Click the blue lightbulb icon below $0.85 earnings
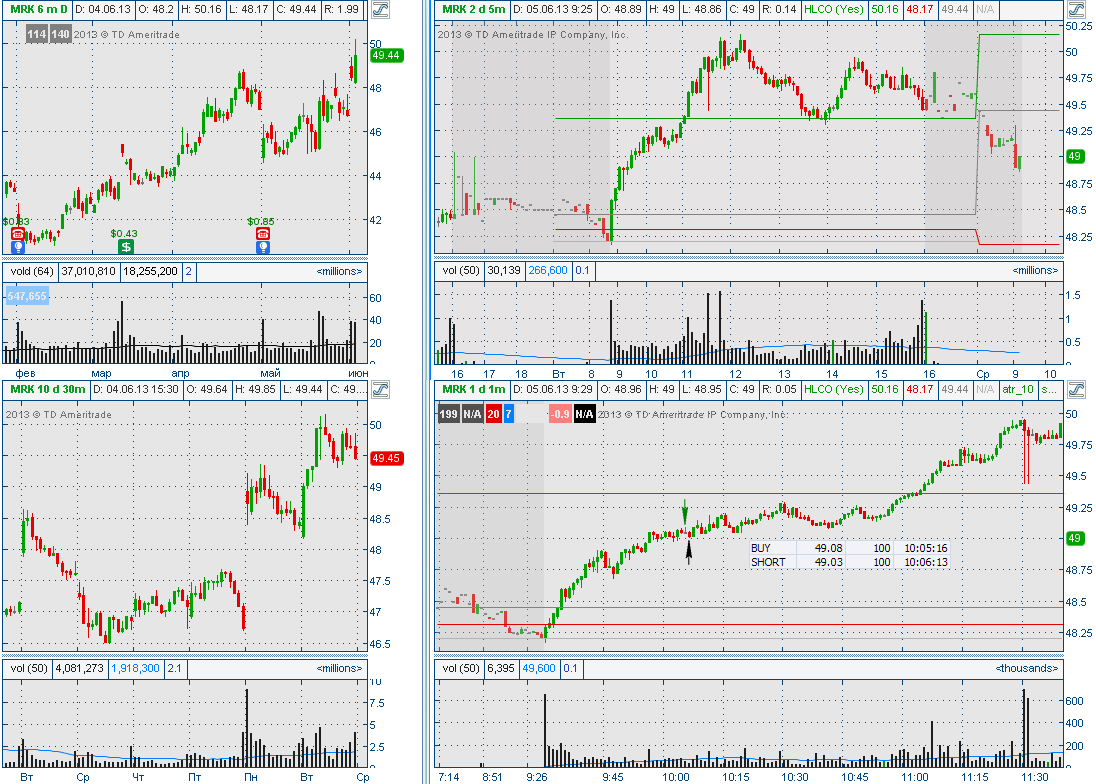 (x=263, y=246)
